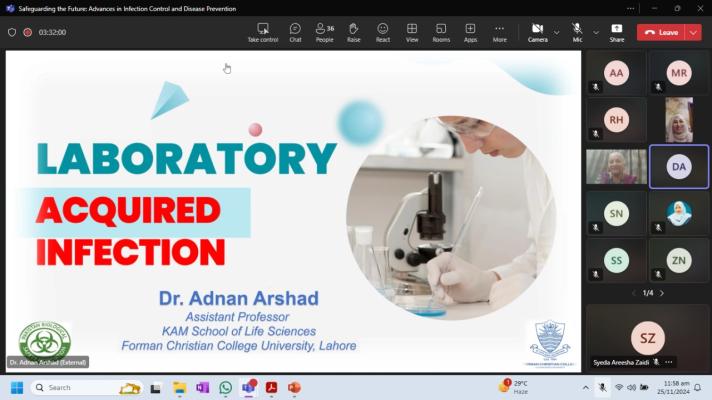Leave the meeting
The height and width of the screenshot is (400, 712).
pos(661,32)
